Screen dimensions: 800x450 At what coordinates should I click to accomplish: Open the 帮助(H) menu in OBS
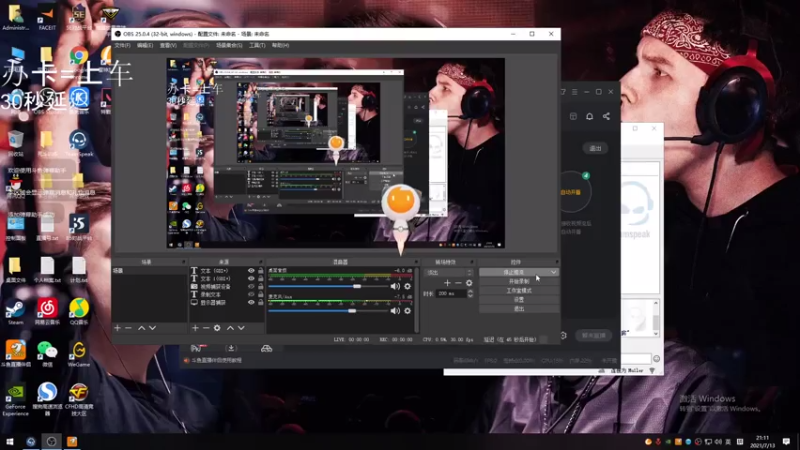(x=280, y=45)
